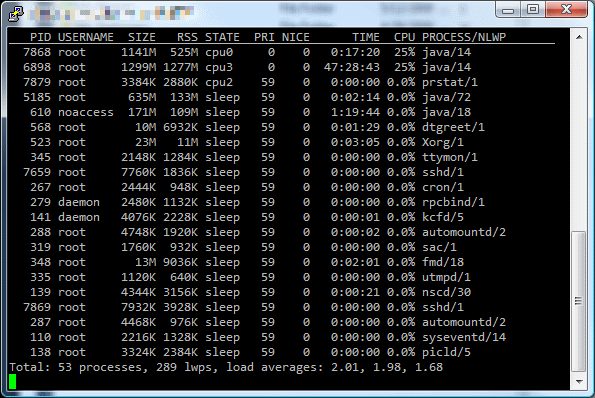Click the kcfd/5 process name
Image resolution: width=595 pixels, height=398 pixels.
tap(443, 217)
